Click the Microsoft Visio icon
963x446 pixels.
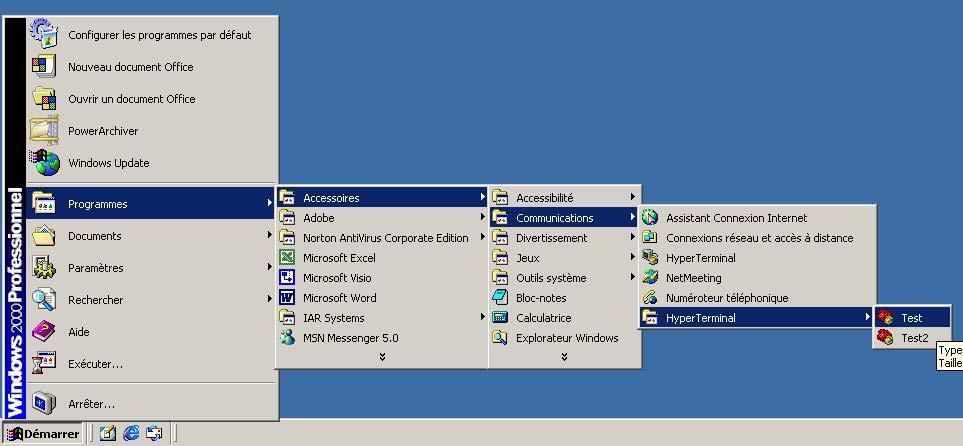[x=287, y=278]
